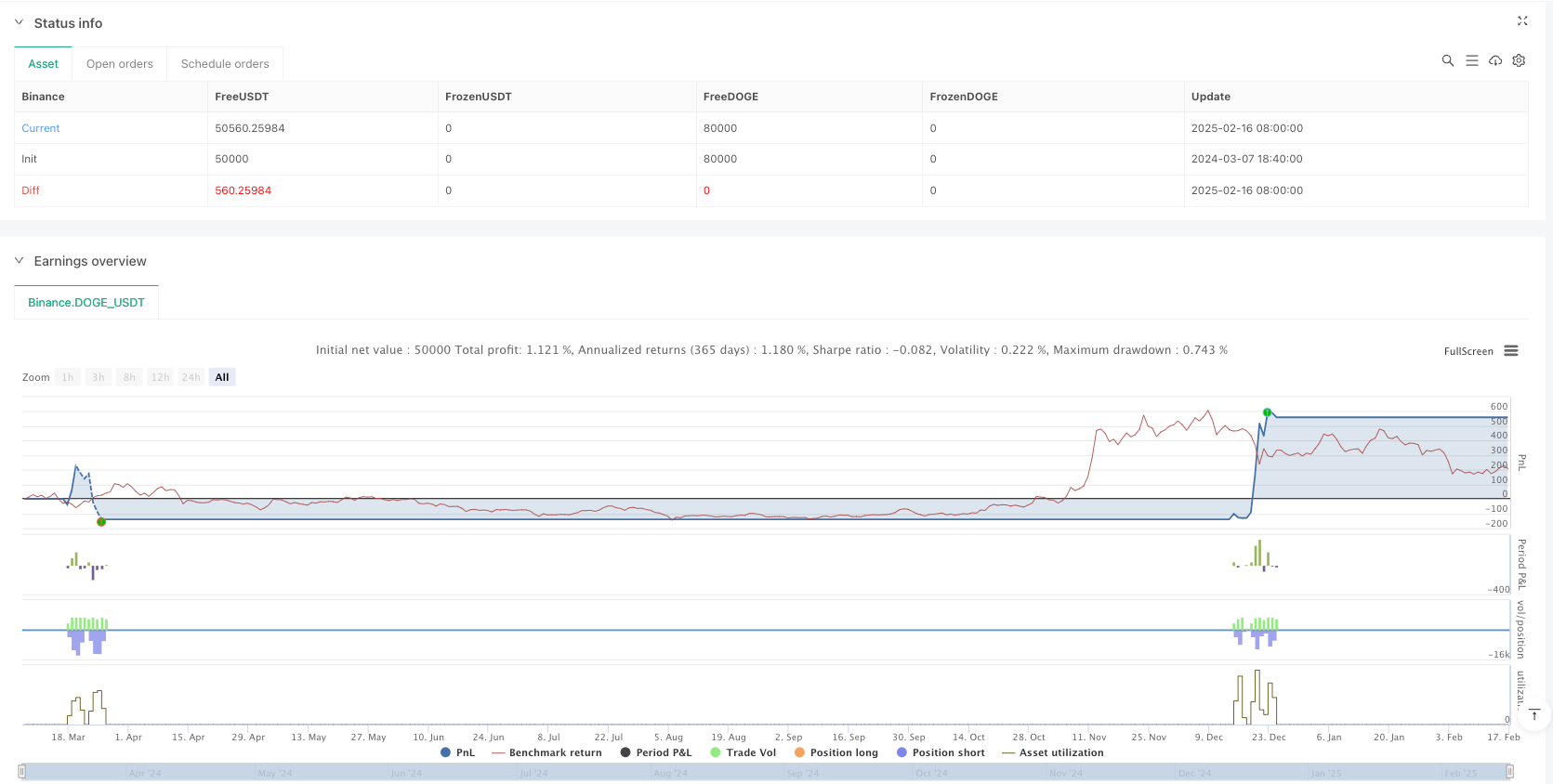Open the Schedule orders tab
The height and width of the screenshot is (784, 1553).
225,64
